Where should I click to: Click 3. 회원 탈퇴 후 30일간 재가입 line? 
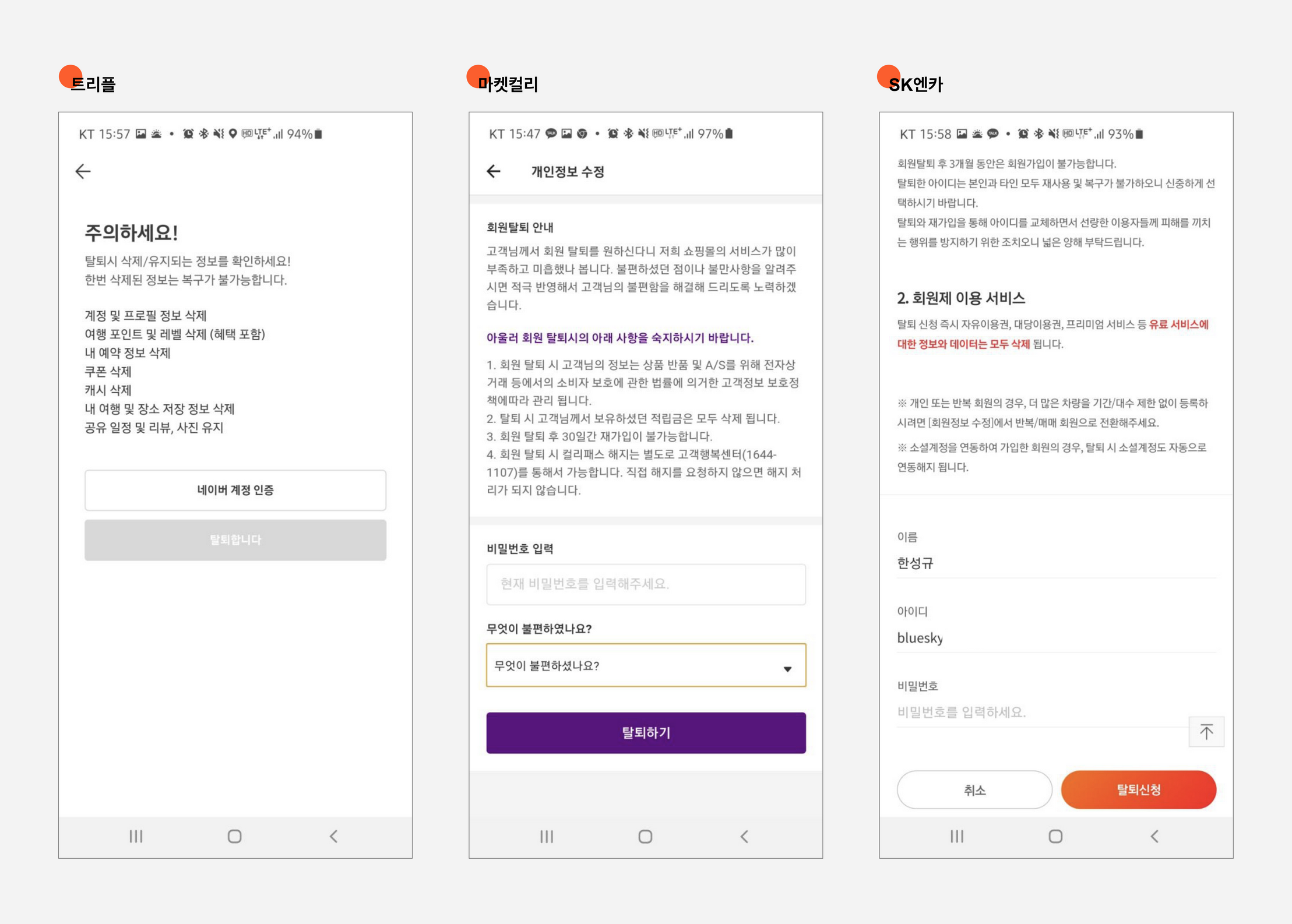click(x=599, y=436)
